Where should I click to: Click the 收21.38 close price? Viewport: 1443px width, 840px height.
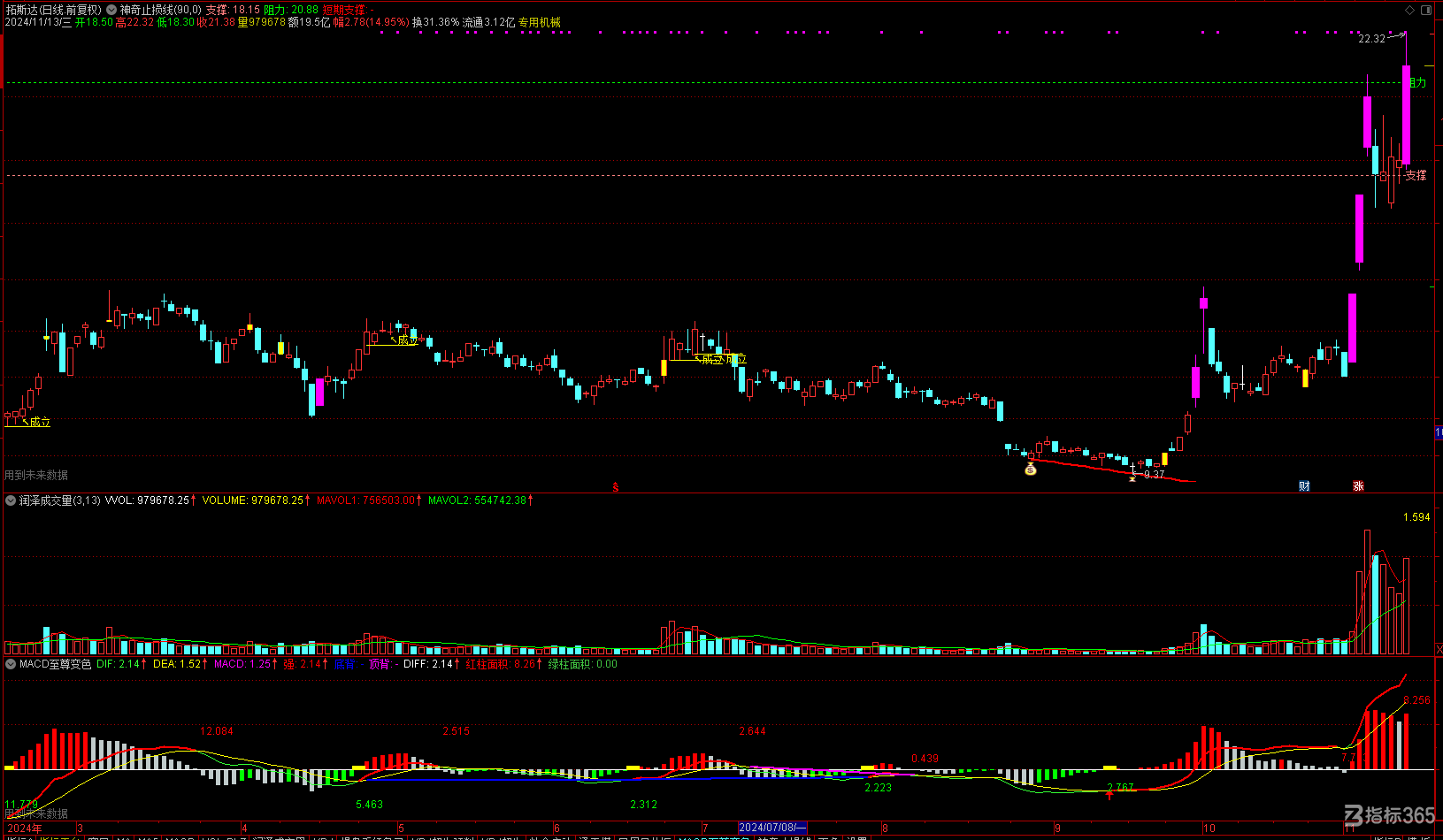pos(217,22)
